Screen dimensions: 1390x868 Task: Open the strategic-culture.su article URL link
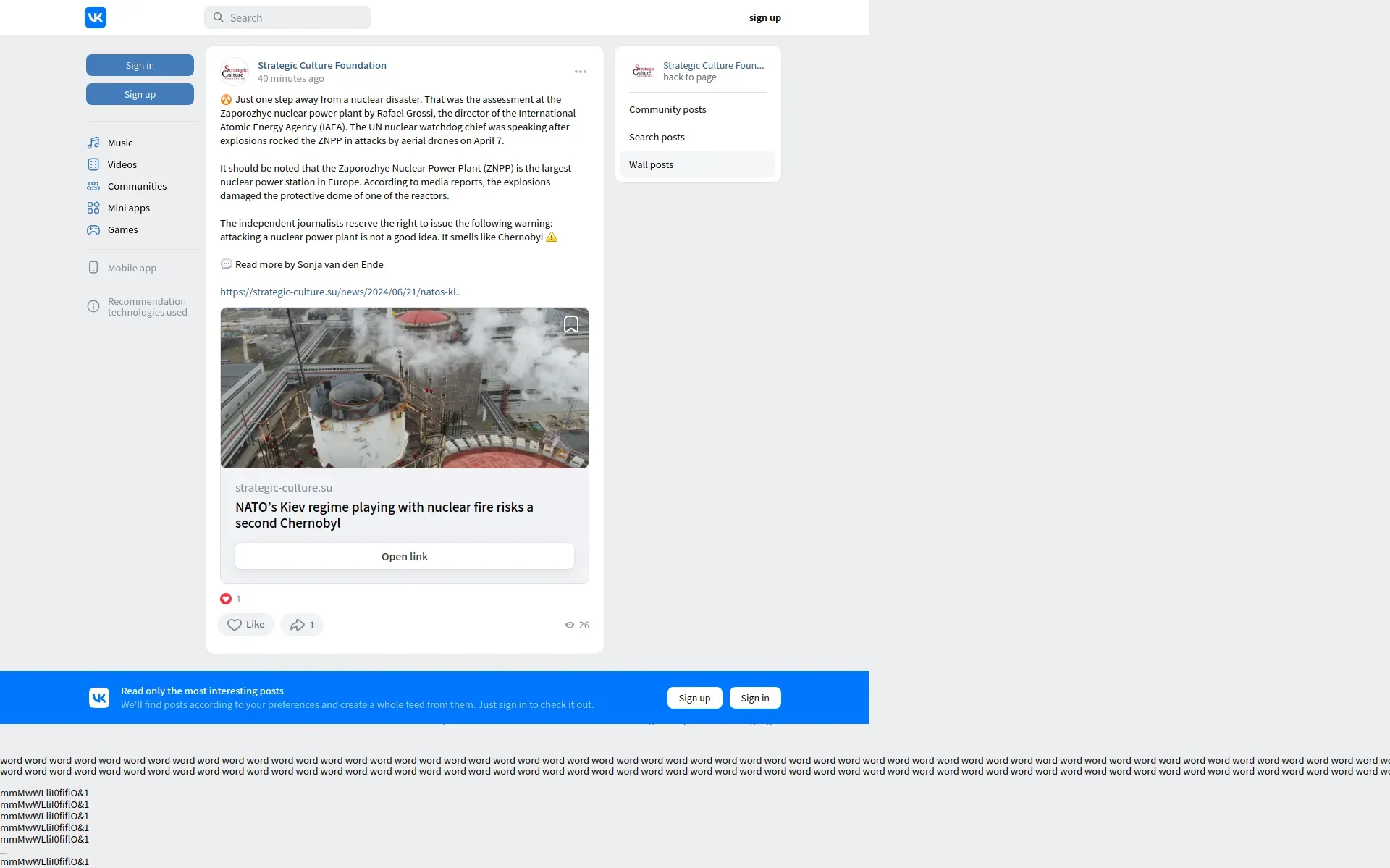point(340,292)
